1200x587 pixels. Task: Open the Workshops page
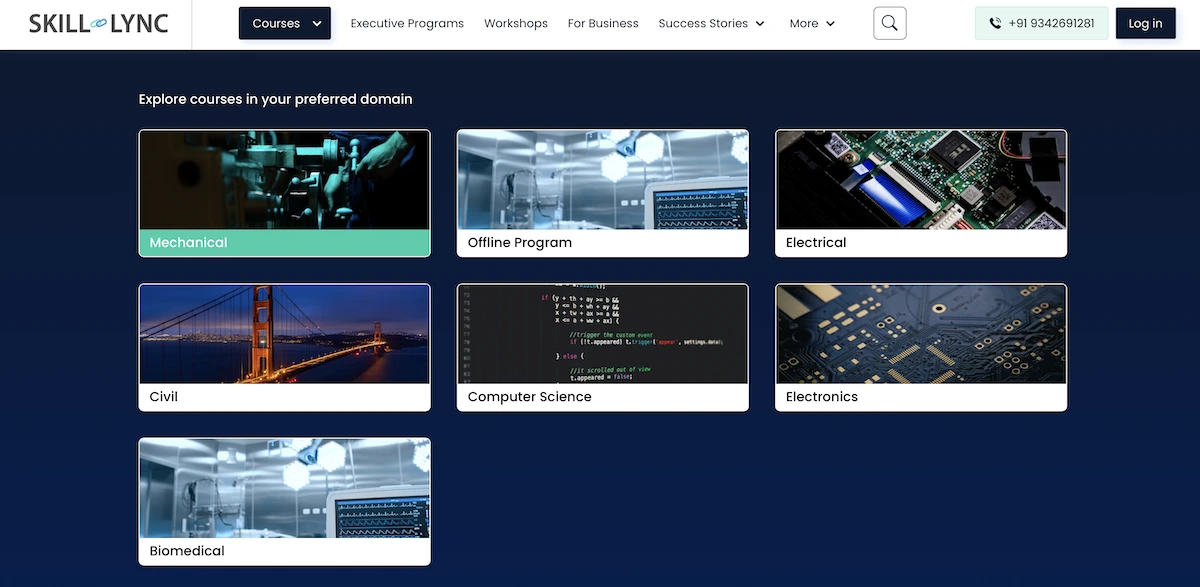pos(515,23)
